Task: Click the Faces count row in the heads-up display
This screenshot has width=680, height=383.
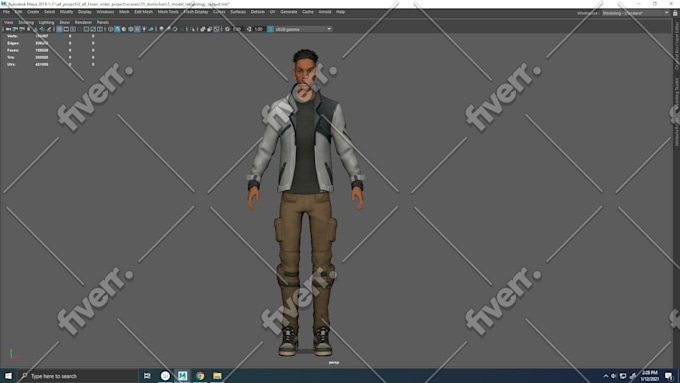Action: [50, 50]
